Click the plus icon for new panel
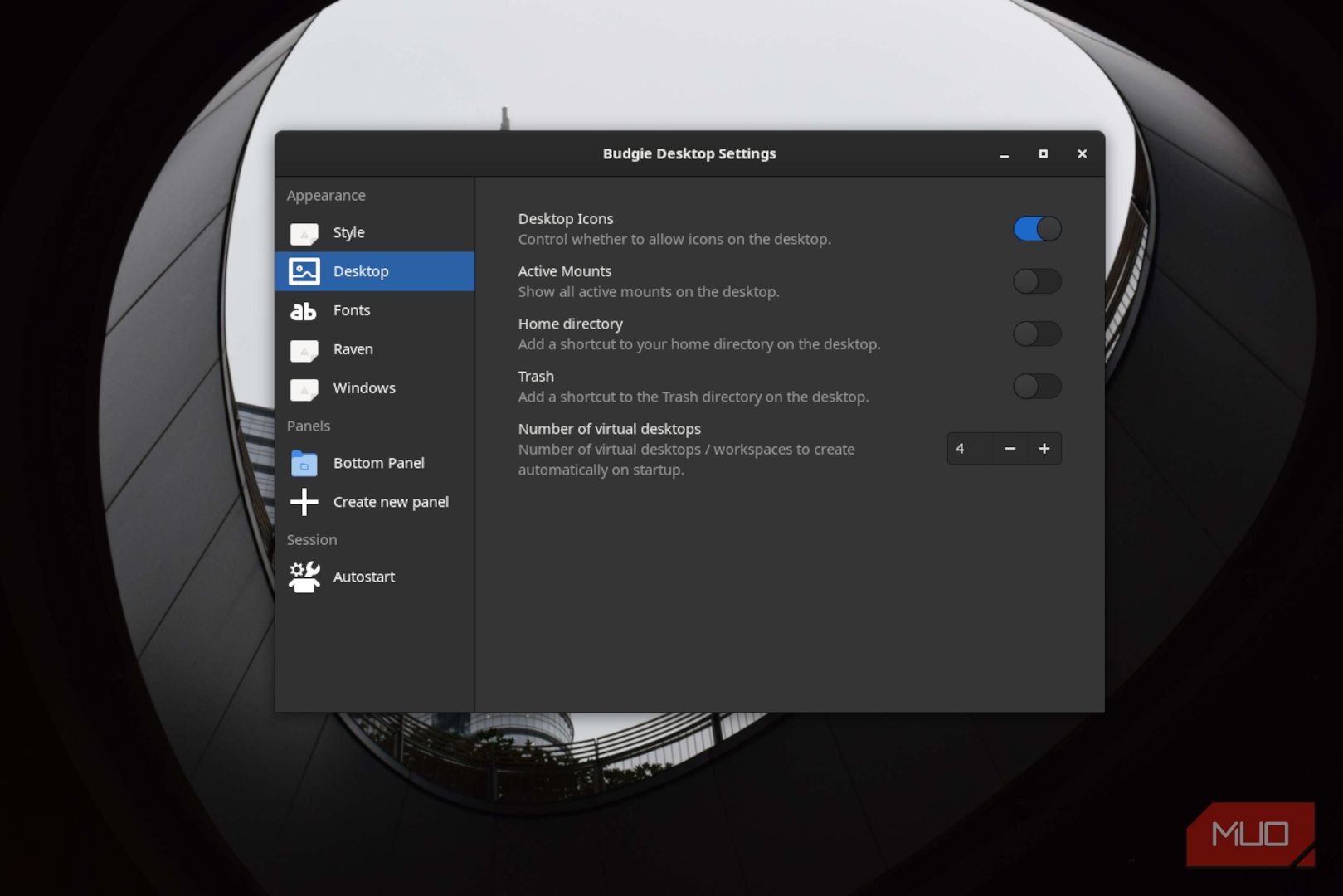 click(x=304, y=502)
